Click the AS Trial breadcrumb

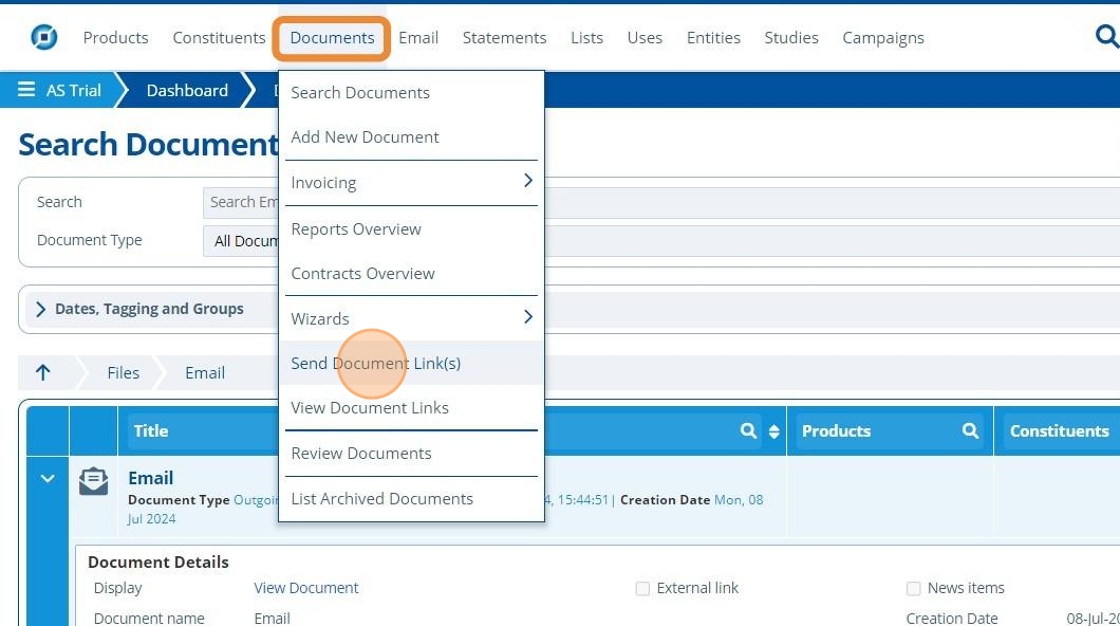pyautogui.click(x=74, y=90)
